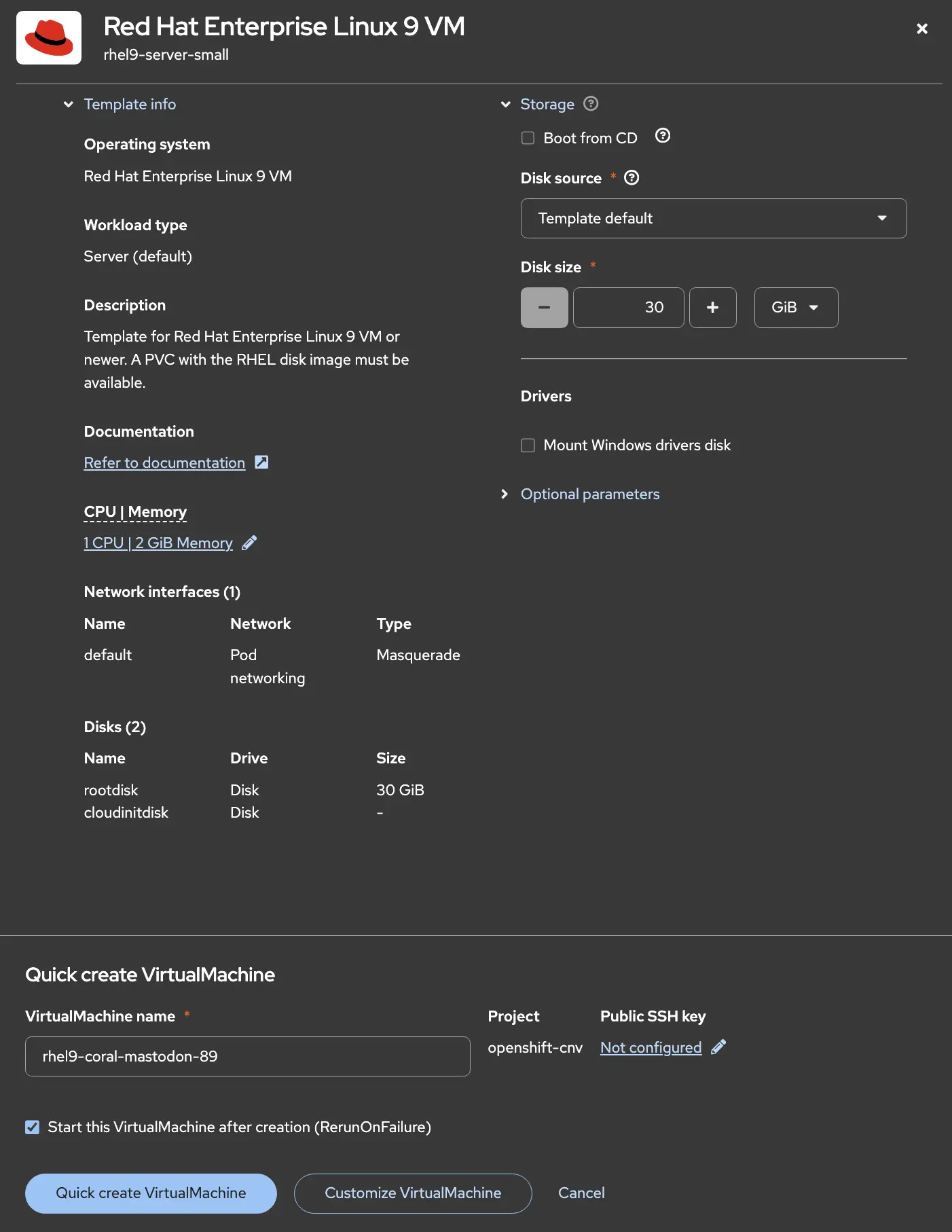Click Quick create VirtualMachine button

[x=151, y=1193]
